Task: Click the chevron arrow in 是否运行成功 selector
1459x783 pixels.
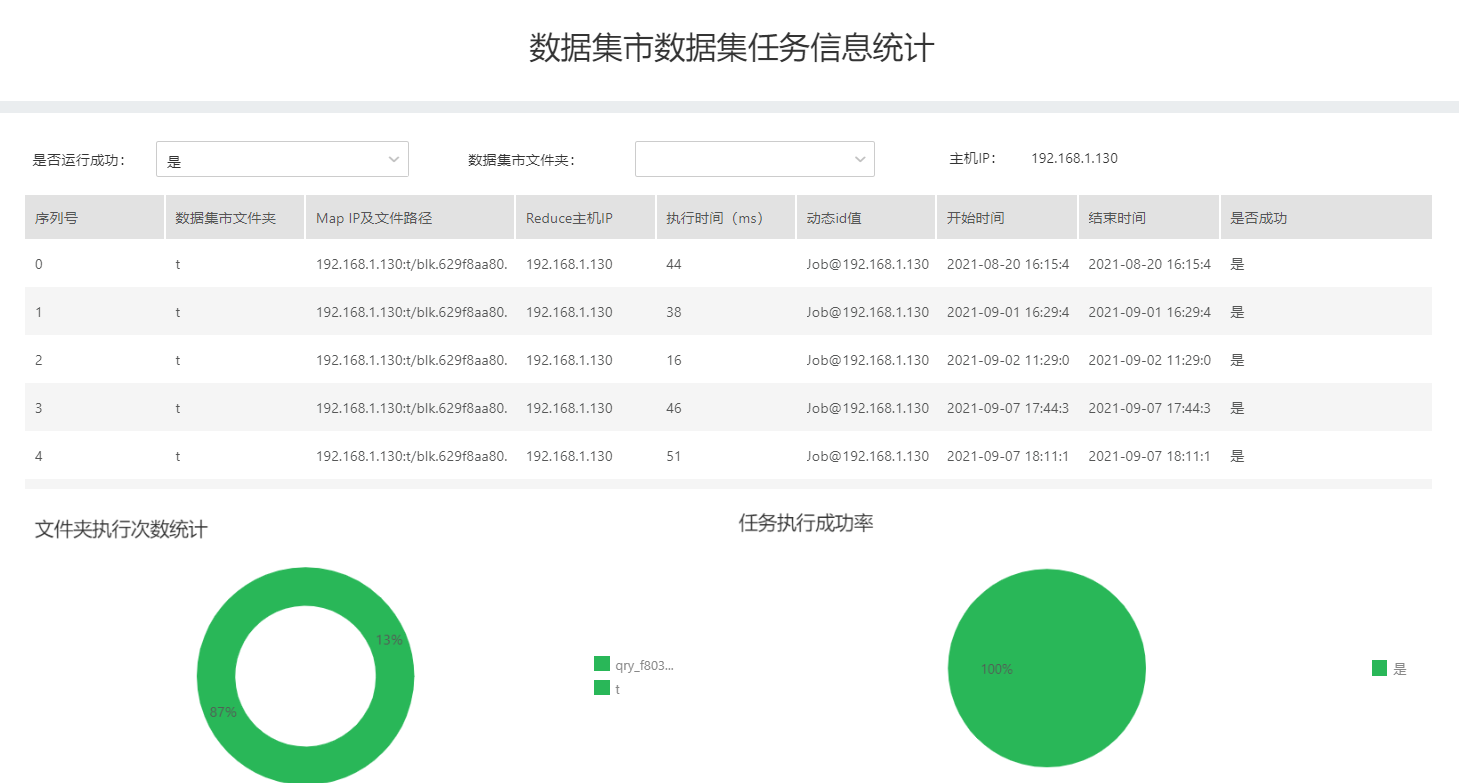Action: 393,160
